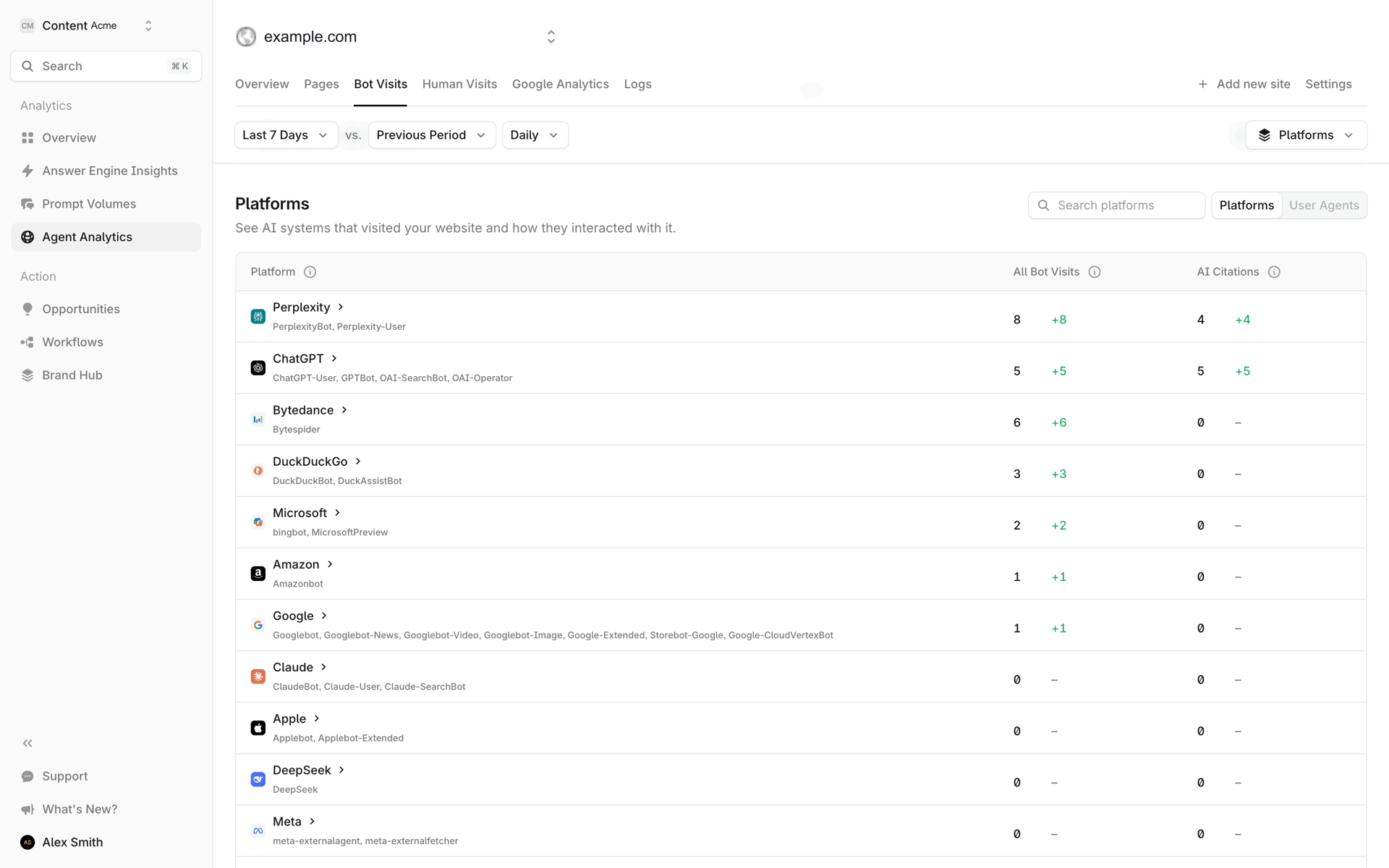Expand the ChatGPT row chevron
Viewport: 1389px width, 868px height.
click(334, 359)
